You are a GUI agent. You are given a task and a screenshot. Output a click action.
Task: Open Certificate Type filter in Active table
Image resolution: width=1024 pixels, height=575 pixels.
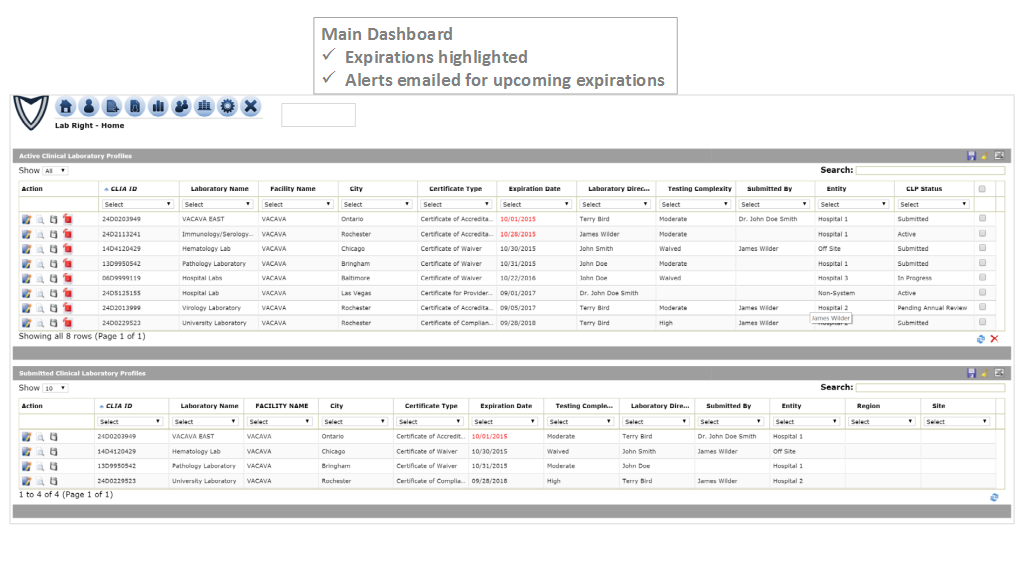click(x=455, y=205)
